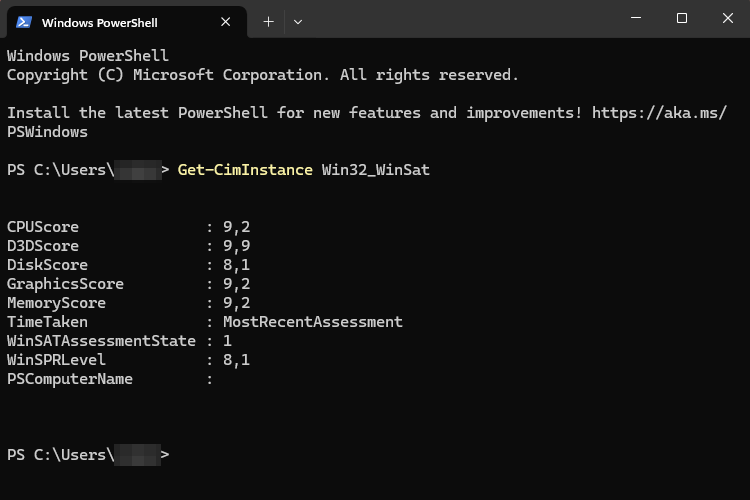Open a new tab with the plus button

268,22
